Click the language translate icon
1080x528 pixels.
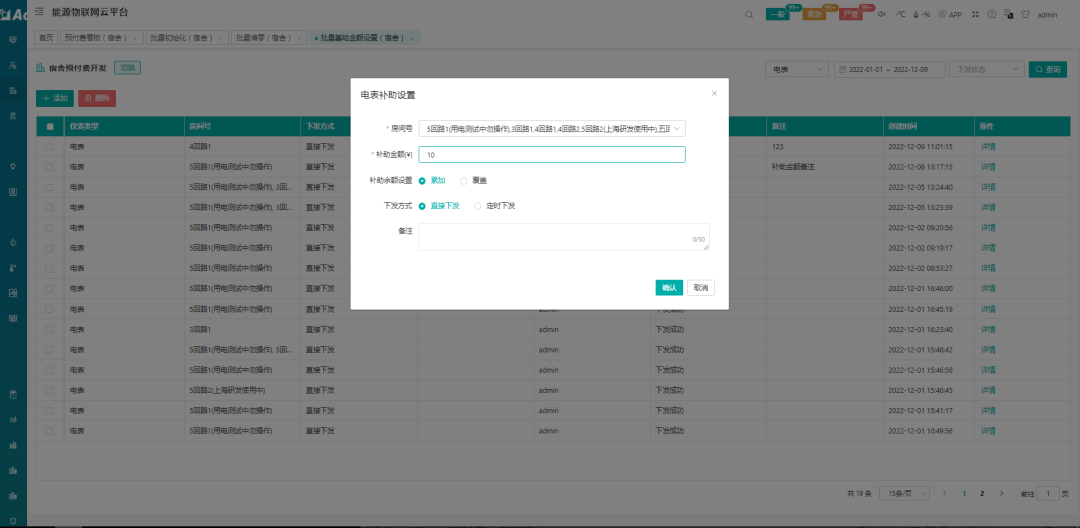coord(1008,14)
